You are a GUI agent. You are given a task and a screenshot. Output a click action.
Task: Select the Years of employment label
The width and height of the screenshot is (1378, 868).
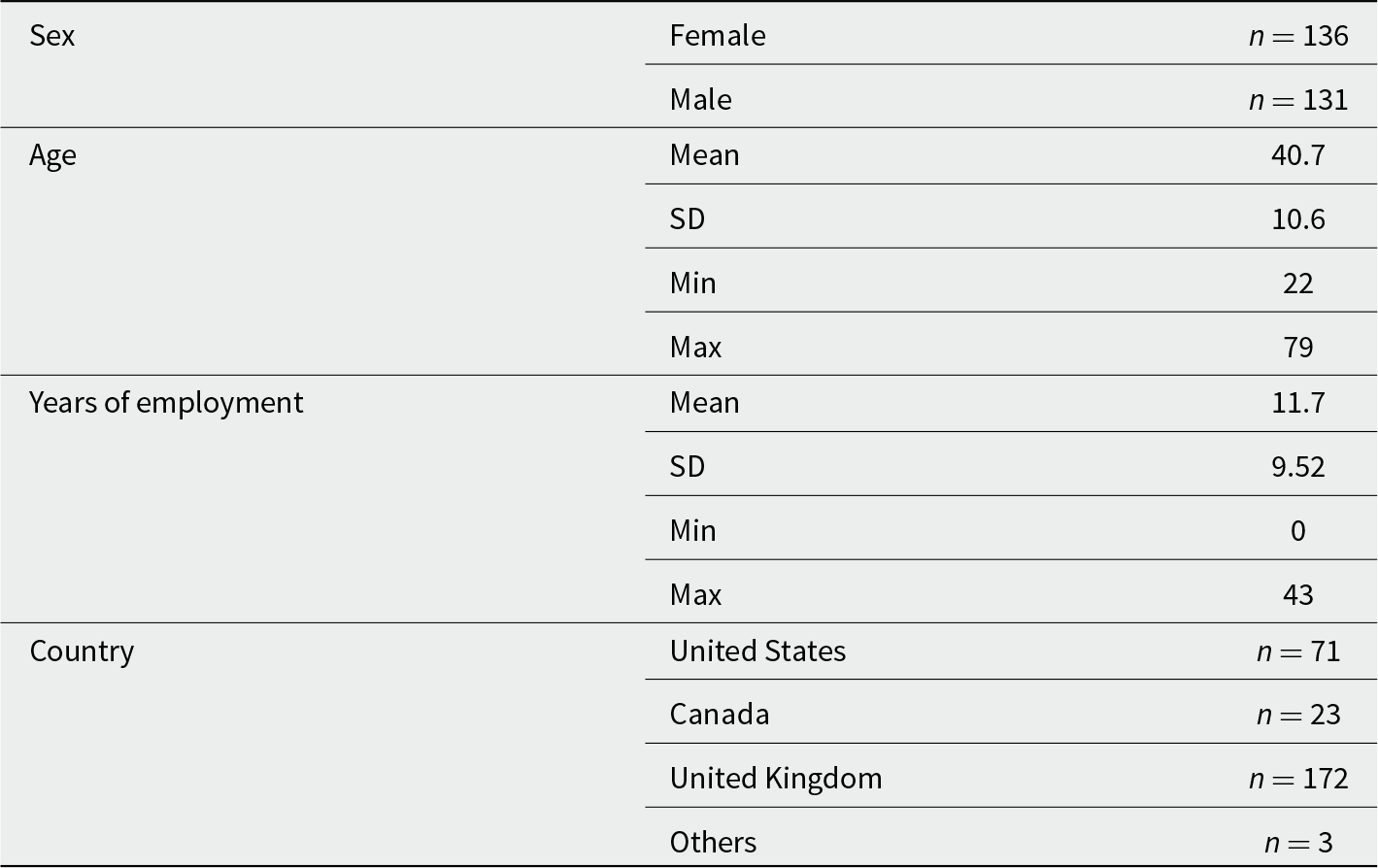pyautogui.click(x=166, y=404)
